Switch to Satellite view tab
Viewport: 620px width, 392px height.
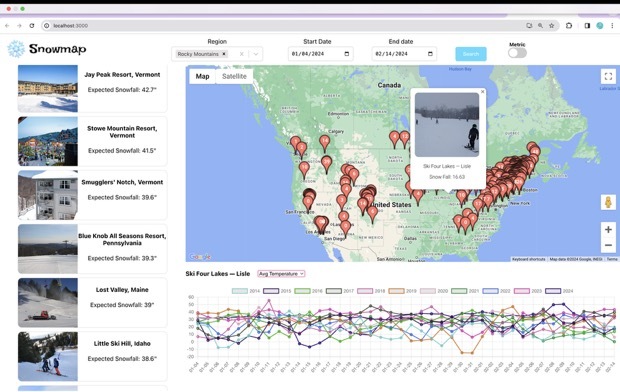(234, 76)
